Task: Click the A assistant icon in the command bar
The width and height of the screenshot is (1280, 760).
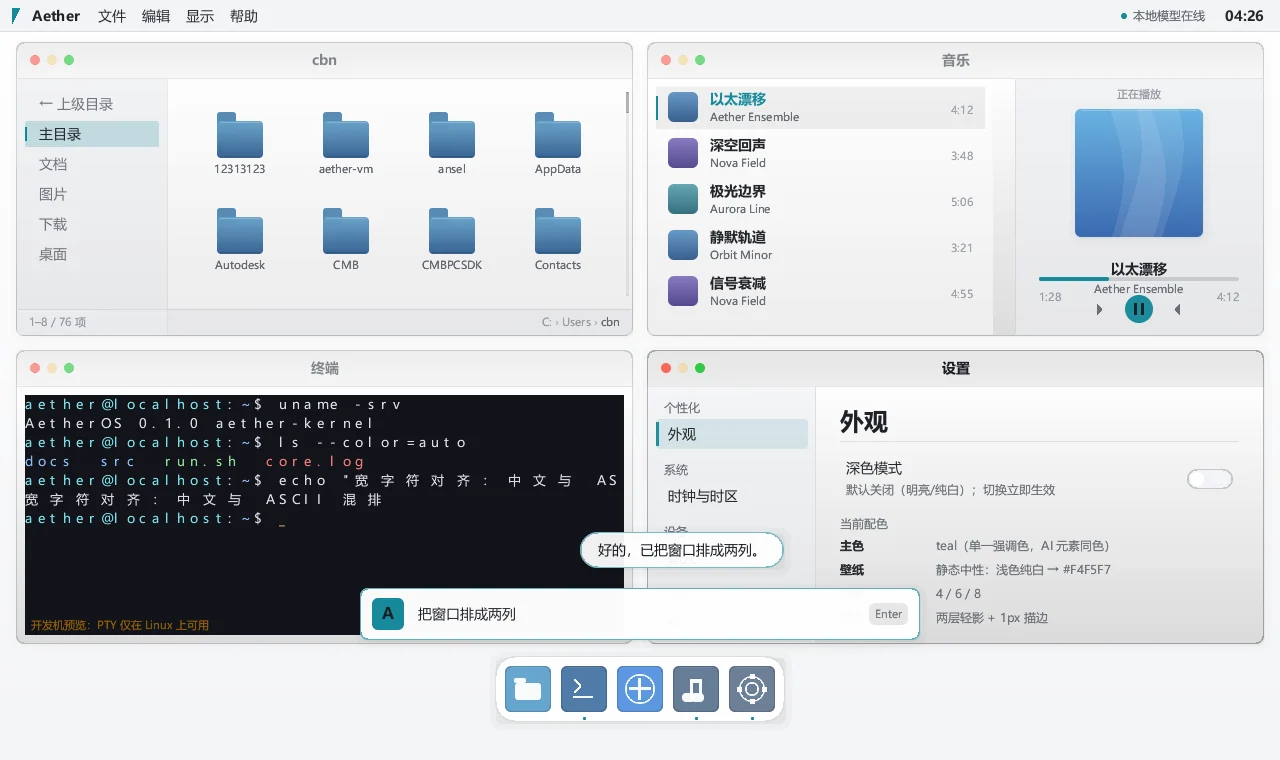Action: pyautogui.click(x=388, y=614)
